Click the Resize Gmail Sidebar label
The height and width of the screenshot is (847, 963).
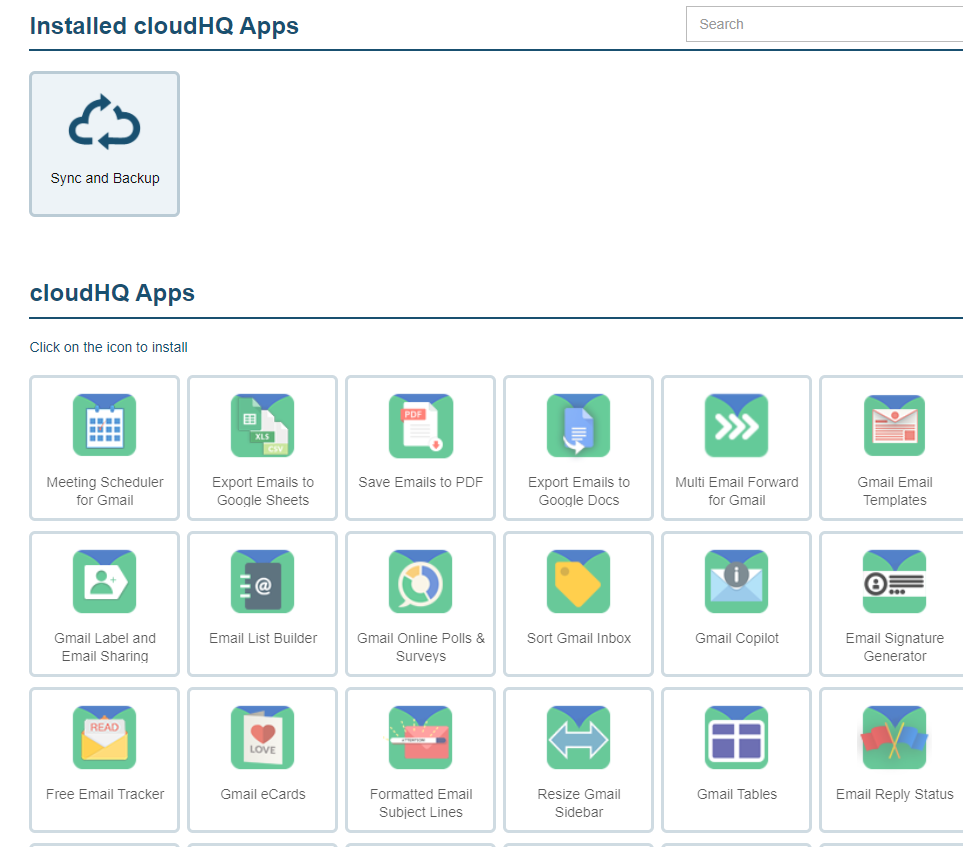pos(579,803)
